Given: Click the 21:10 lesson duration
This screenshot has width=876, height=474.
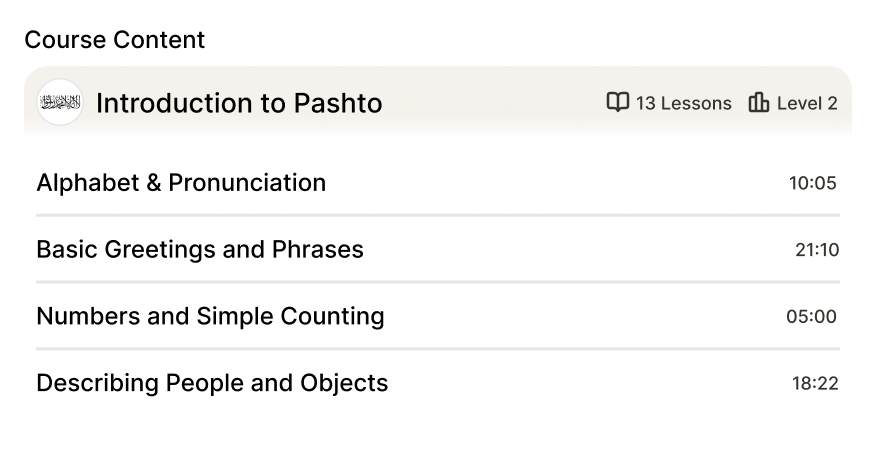Looking at the screenshot, I should (817, 250).
